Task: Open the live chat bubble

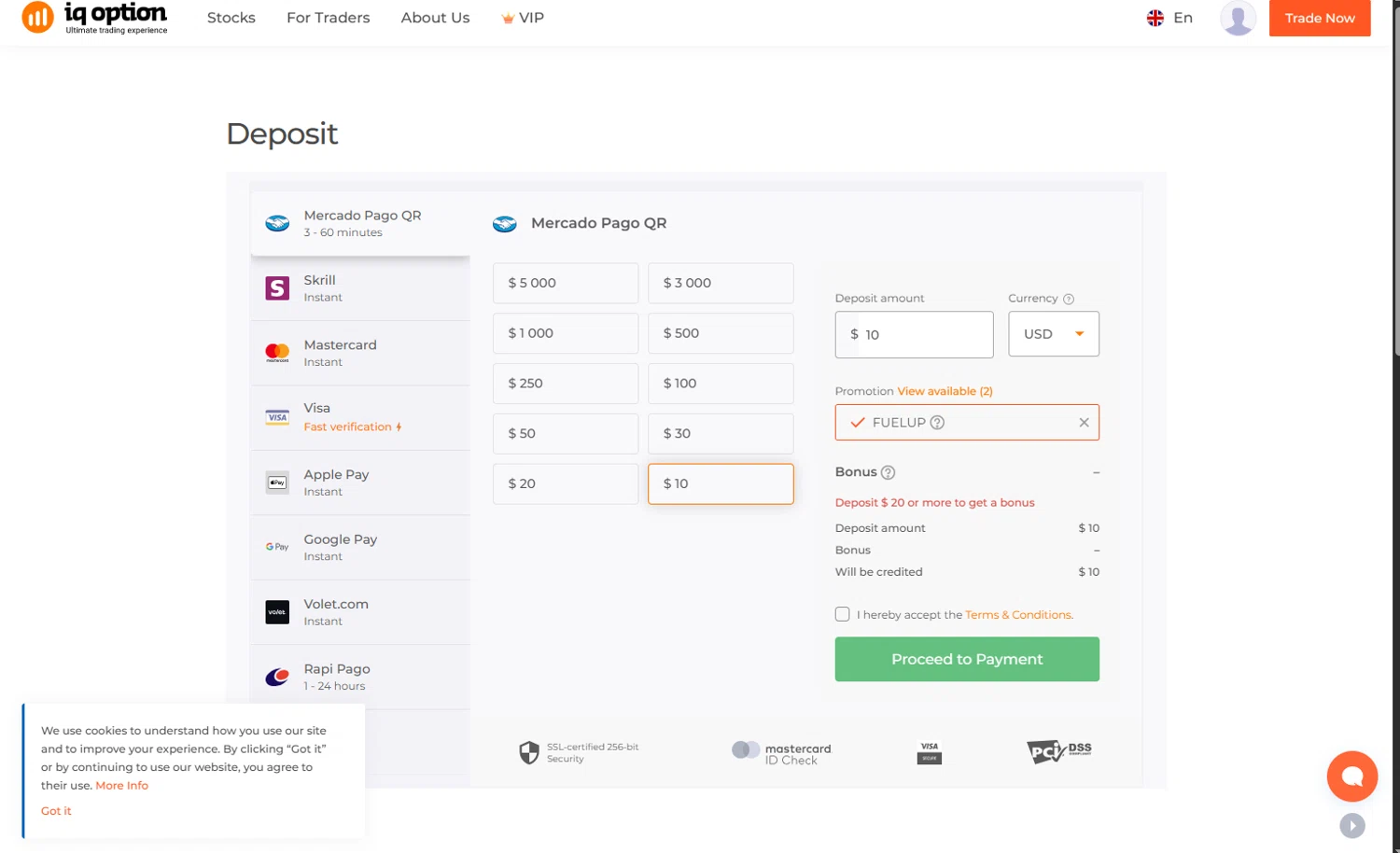Action: (x=1352, y=776)
